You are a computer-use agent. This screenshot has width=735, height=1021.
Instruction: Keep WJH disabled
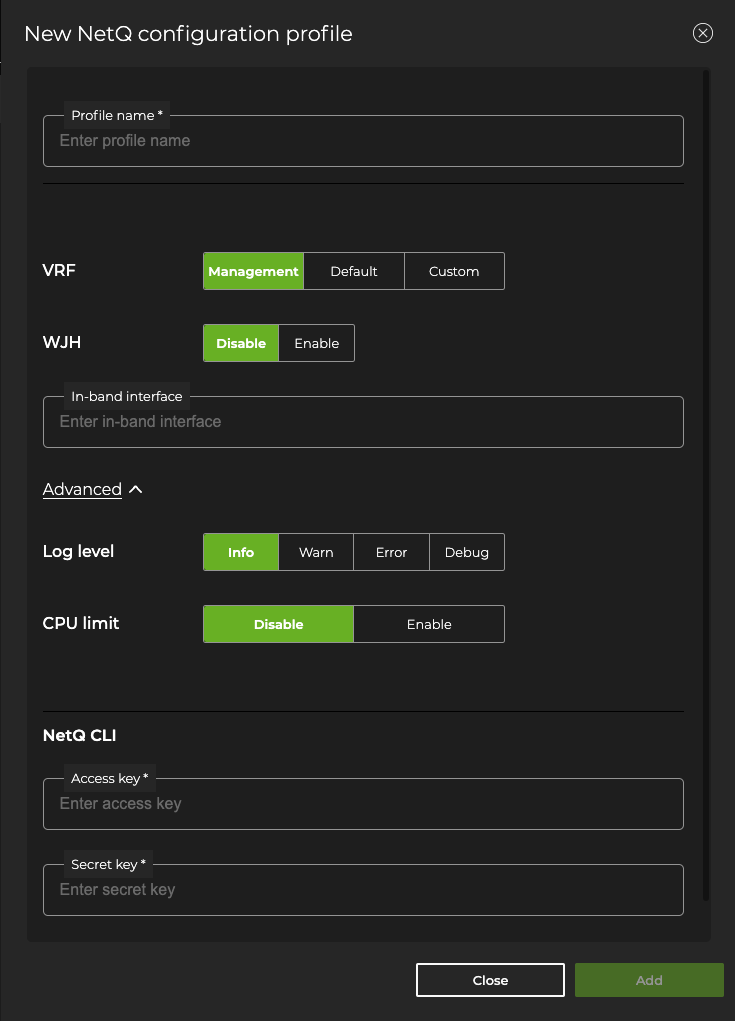(x=240, y=342)
